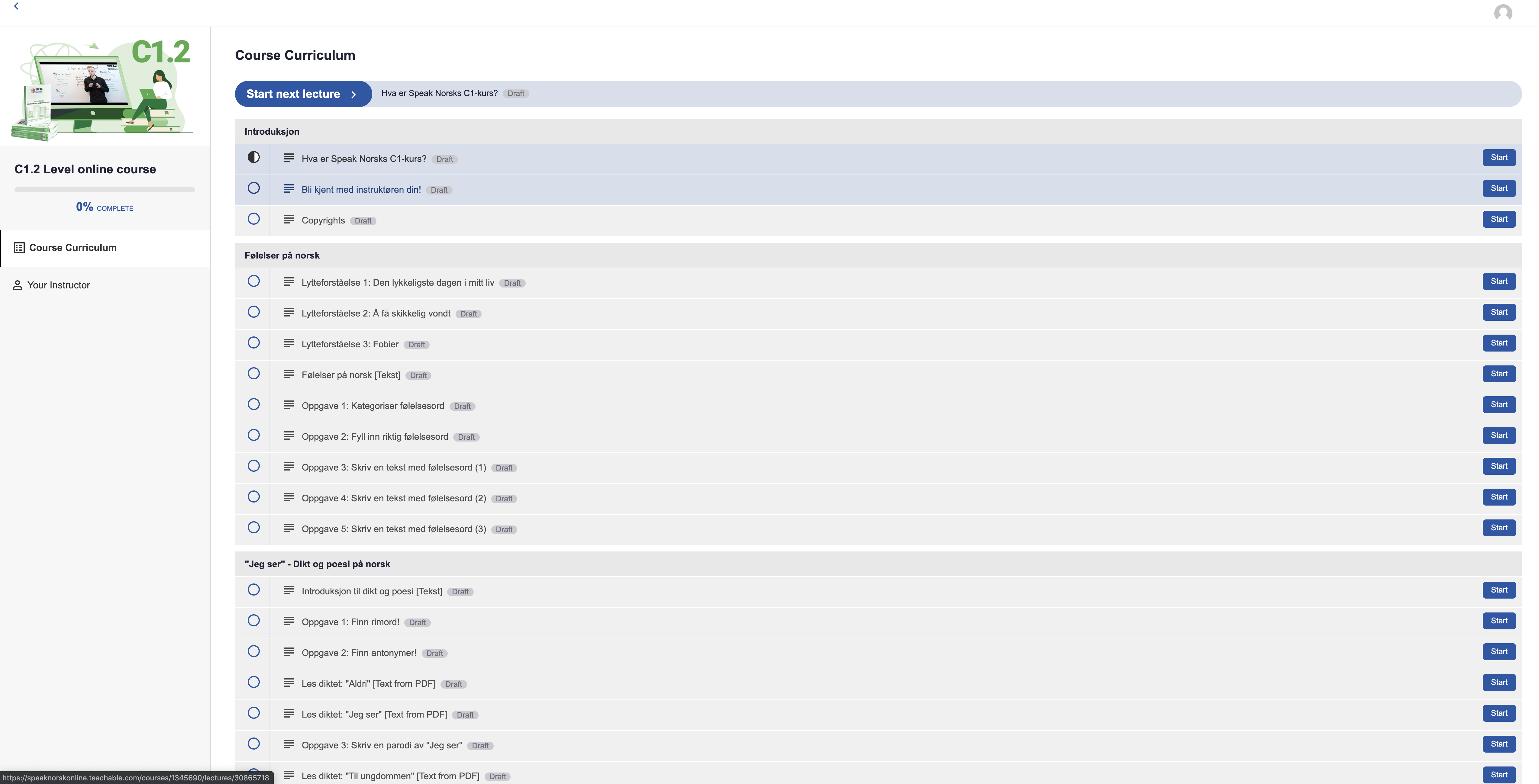This screenshot has width=1539, height=784.
Task: Click Start button for Copyrights
Action: coord(1499,219)
